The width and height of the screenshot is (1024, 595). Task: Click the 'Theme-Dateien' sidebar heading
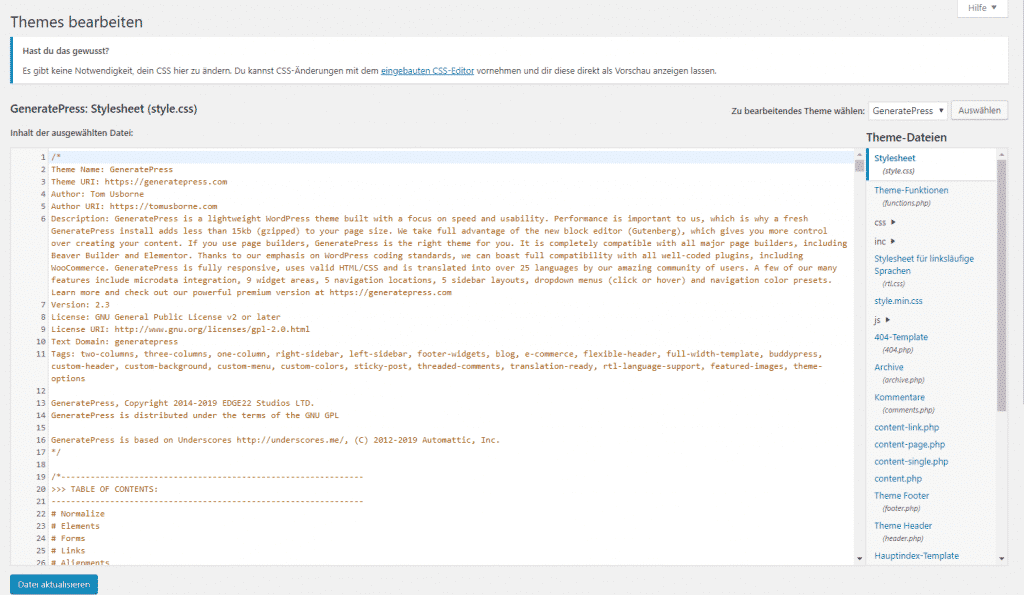(906, 137)
